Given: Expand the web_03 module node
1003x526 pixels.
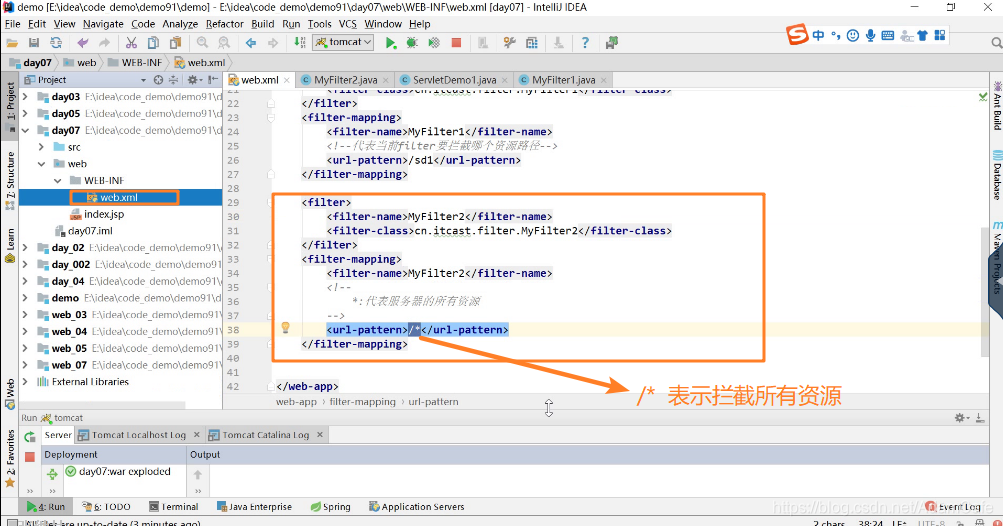Looking at the screenshot, I should [x=25, y=314].
